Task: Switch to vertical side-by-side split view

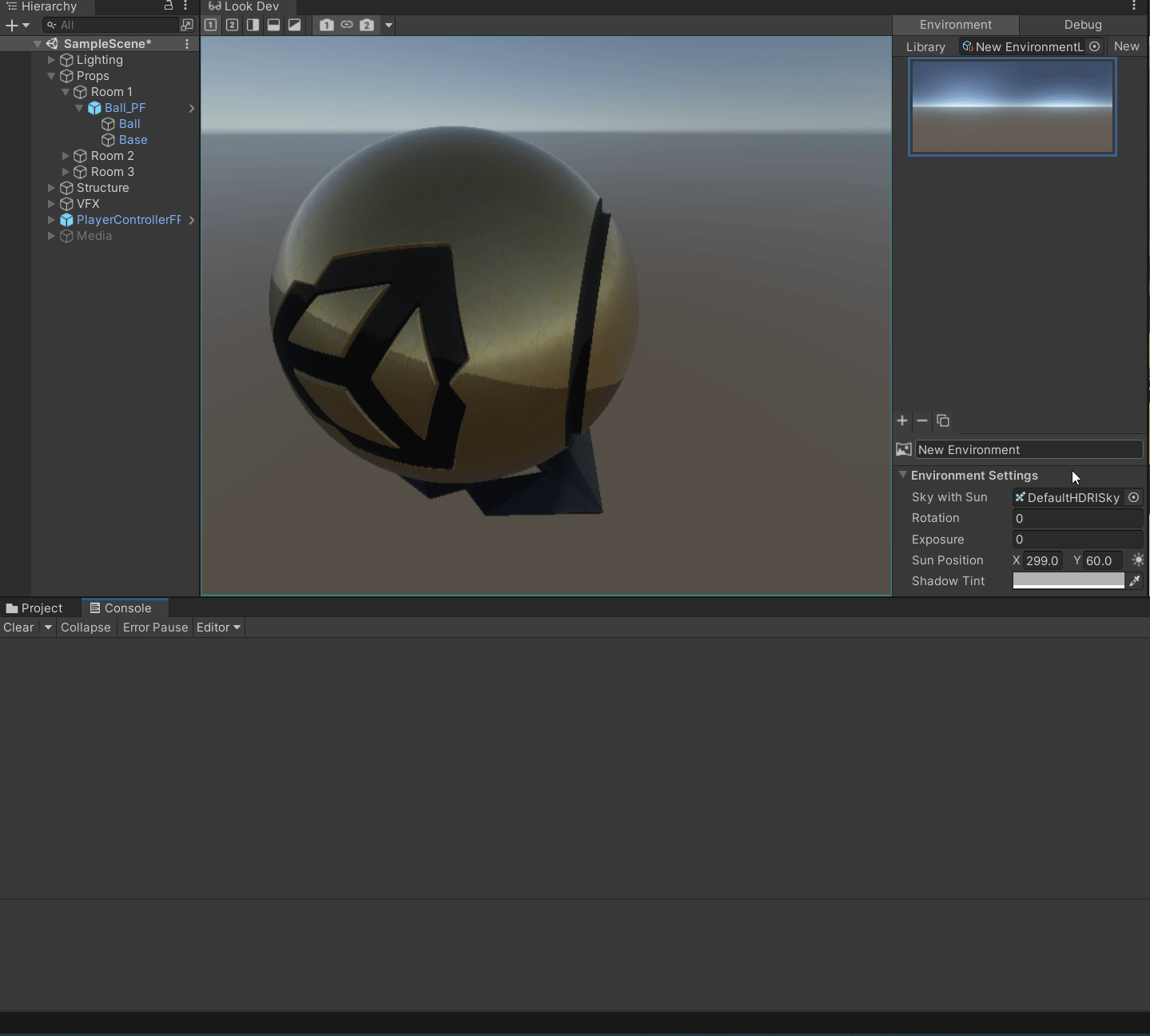Action: click(253, 25)
